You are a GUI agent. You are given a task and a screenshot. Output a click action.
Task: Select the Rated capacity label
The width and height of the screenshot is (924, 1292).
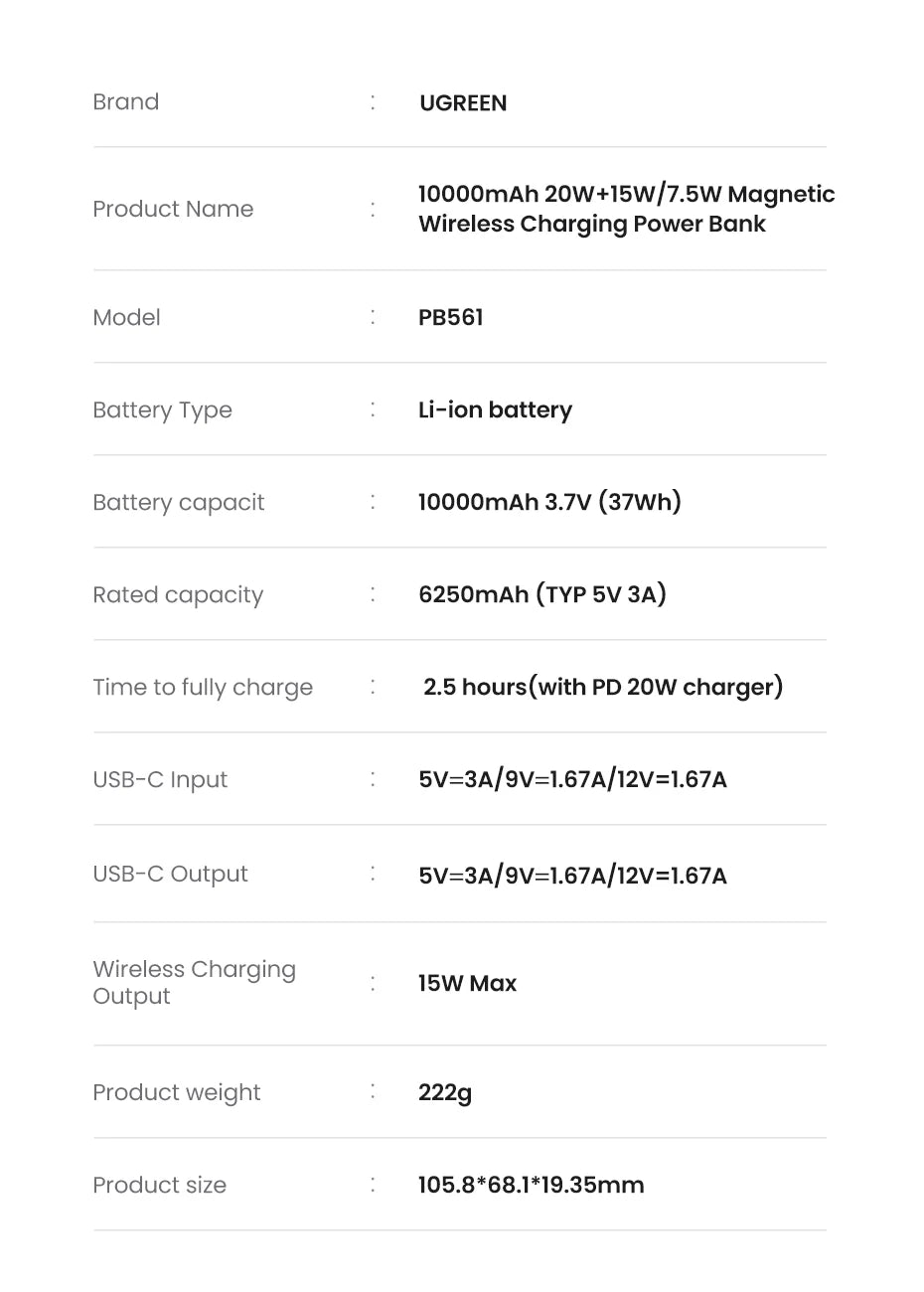pyautogui.click(x=178, y=595)
